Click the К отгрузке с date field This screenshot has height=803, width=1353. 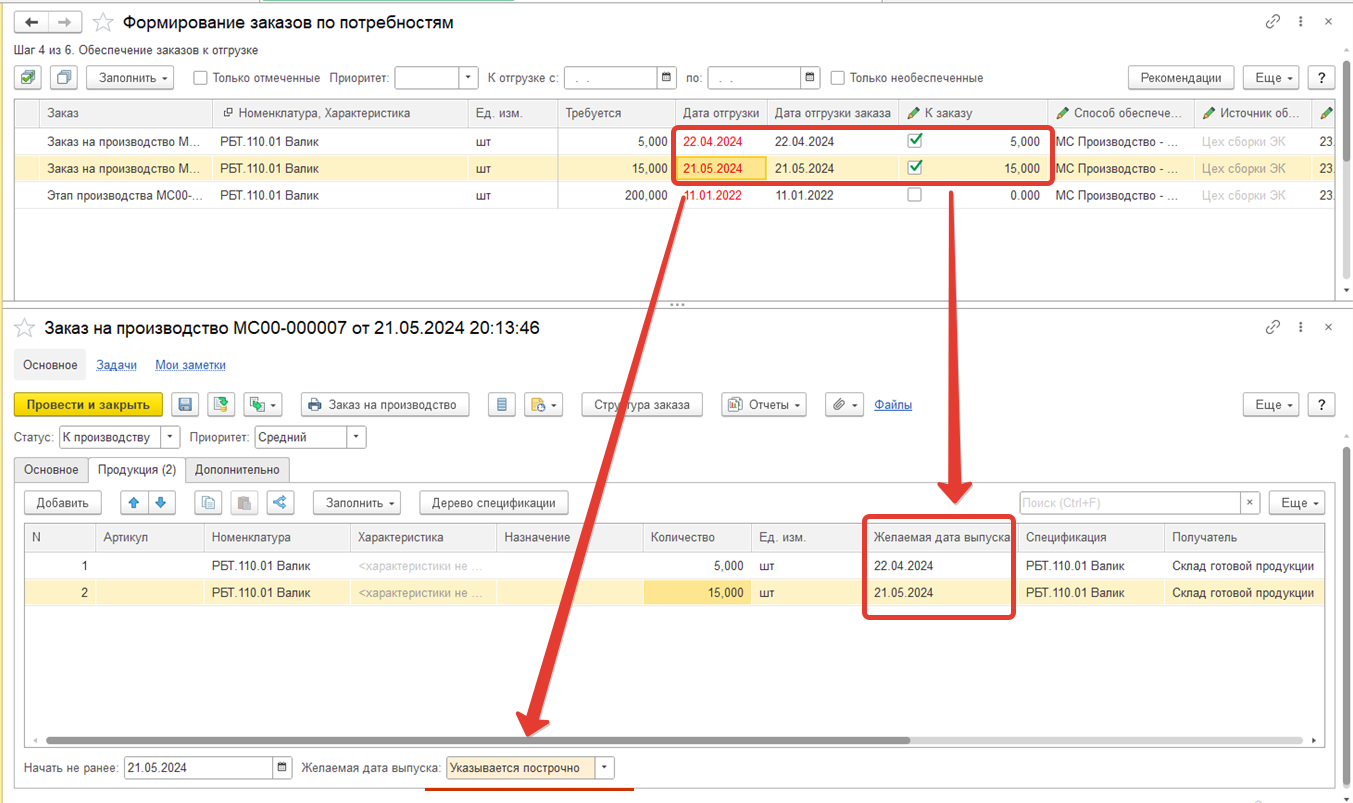click(x=611, y=78)
